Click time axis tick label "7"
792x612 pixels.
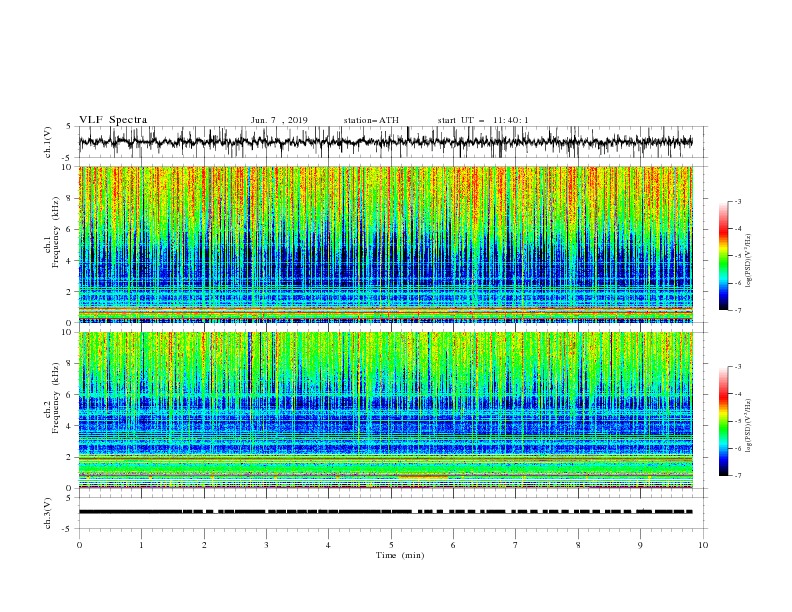click(x=516, y=545)
